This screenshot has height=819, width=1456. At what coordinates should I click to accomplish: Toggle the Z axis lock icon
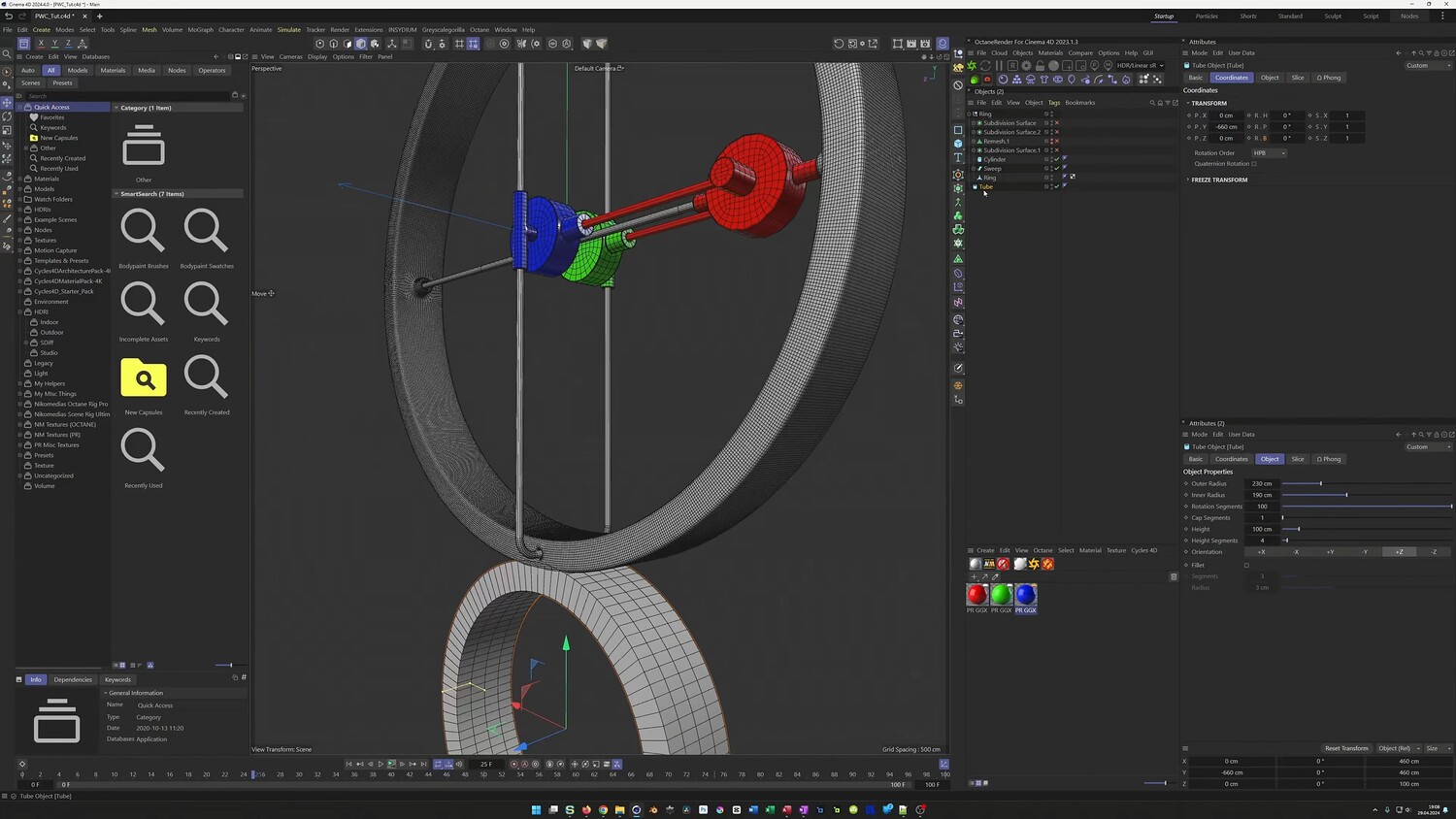click(x=68, y=44)
